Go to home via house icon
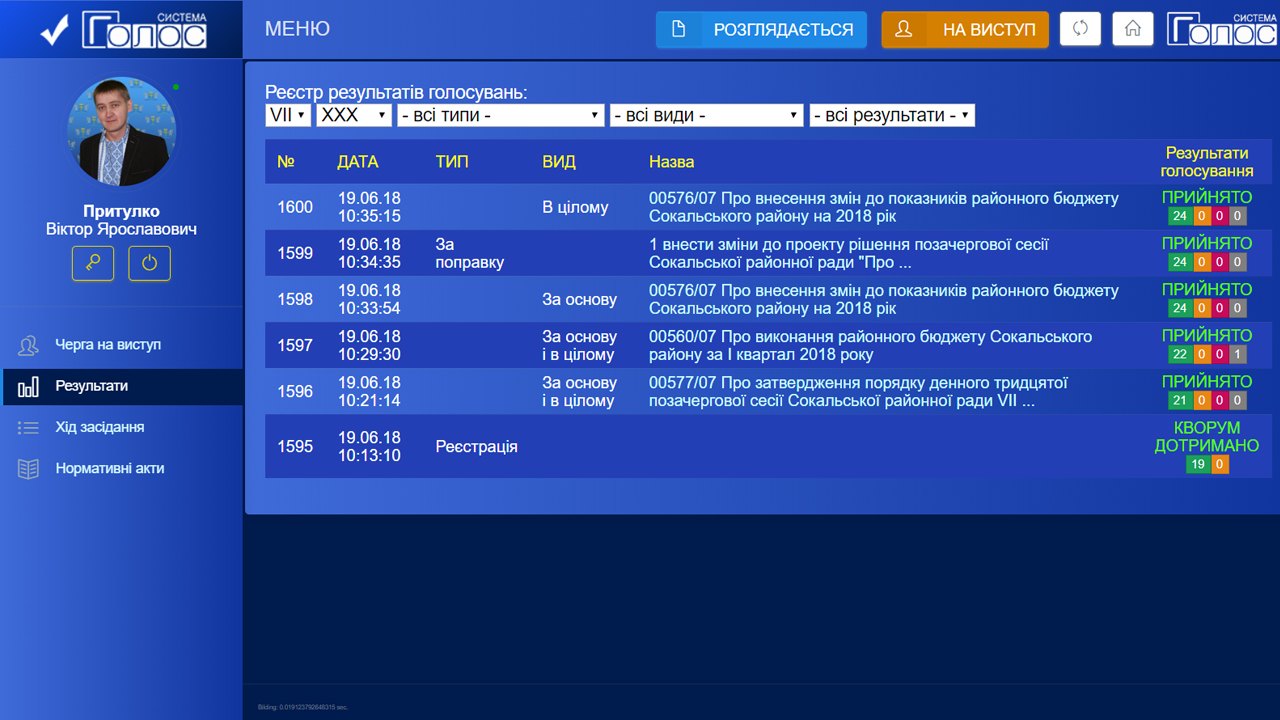This screenshot has width=1280, height=720. (1133, 29)
